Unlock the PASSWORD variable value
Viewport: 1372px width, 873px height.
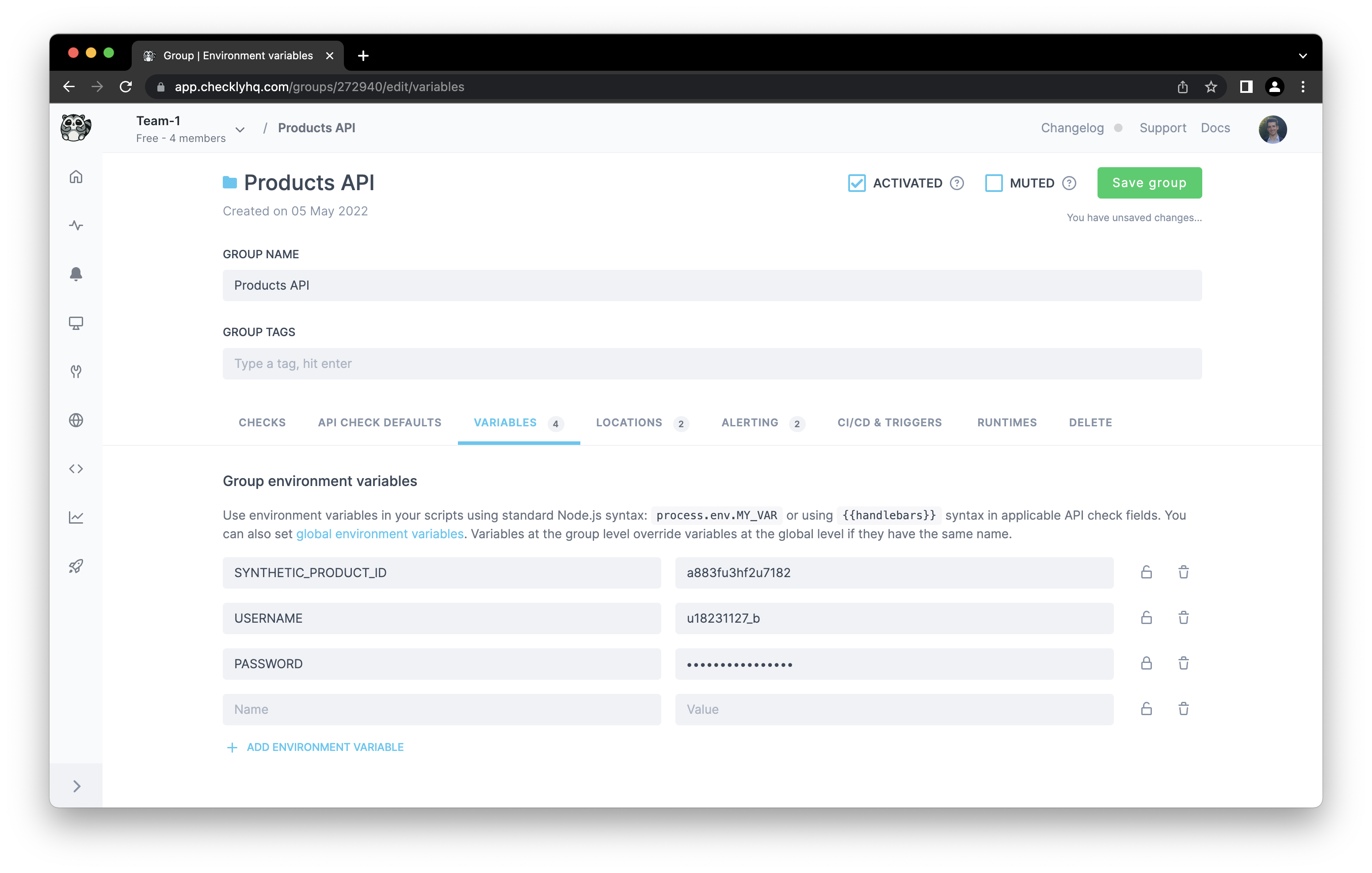pos(1147,663)
